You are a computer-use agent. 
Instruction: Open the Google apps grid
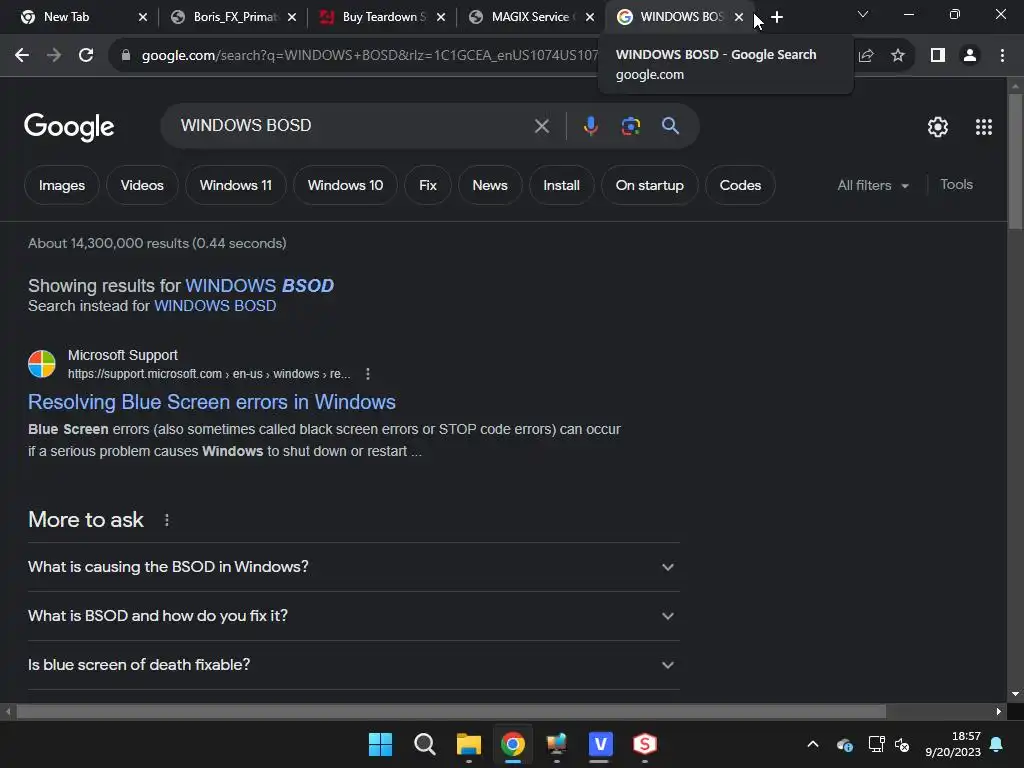click(984, 127)
